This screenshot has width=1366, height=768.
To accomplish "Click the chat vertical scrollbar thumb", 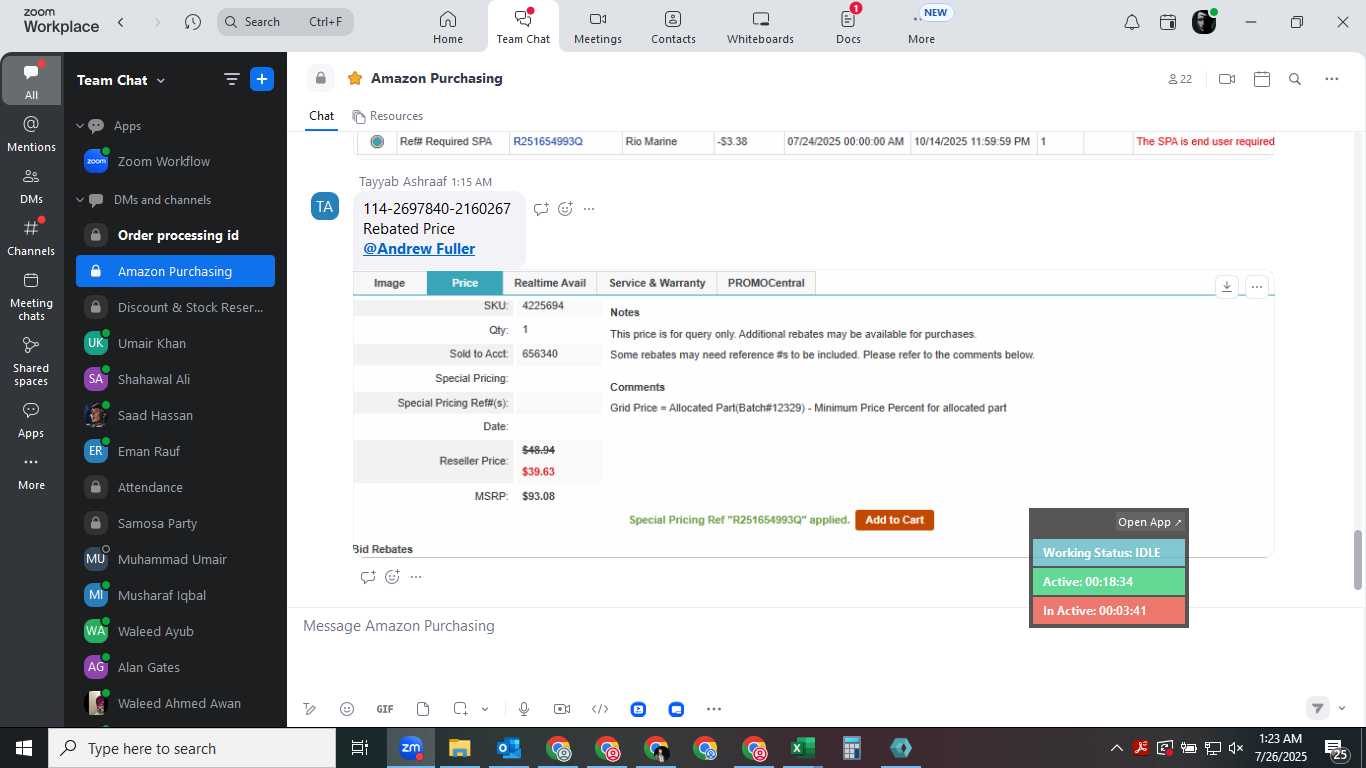I will 1357,560.
